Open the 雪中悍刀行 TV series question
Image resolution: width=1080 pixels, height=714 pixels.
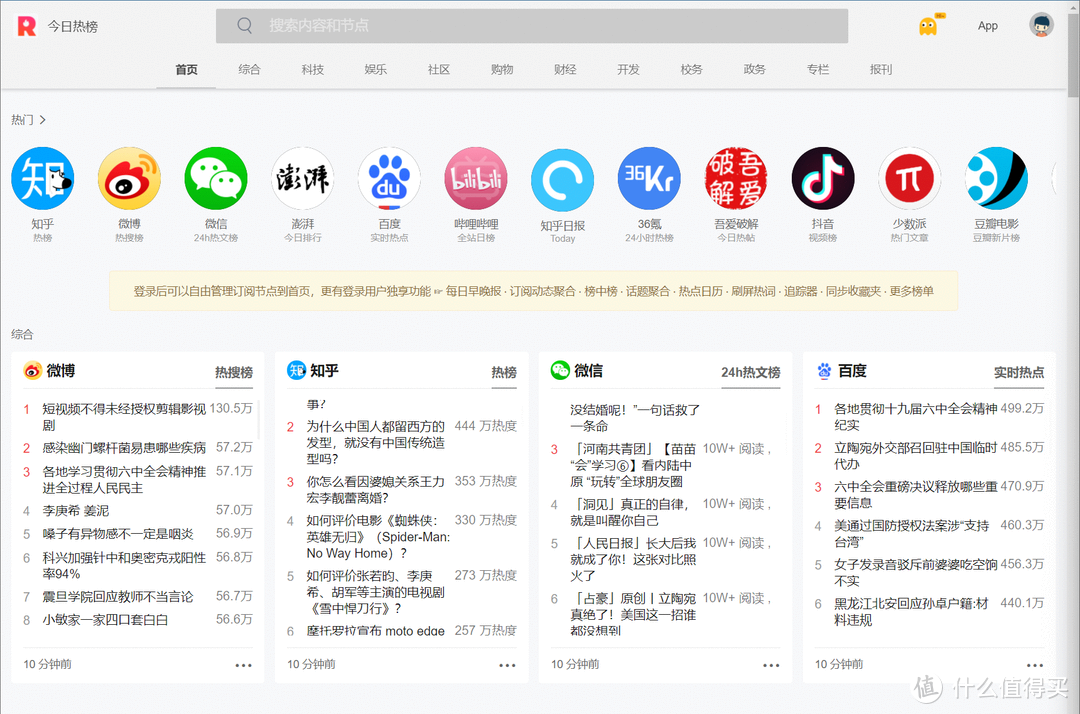click(375, 592)
